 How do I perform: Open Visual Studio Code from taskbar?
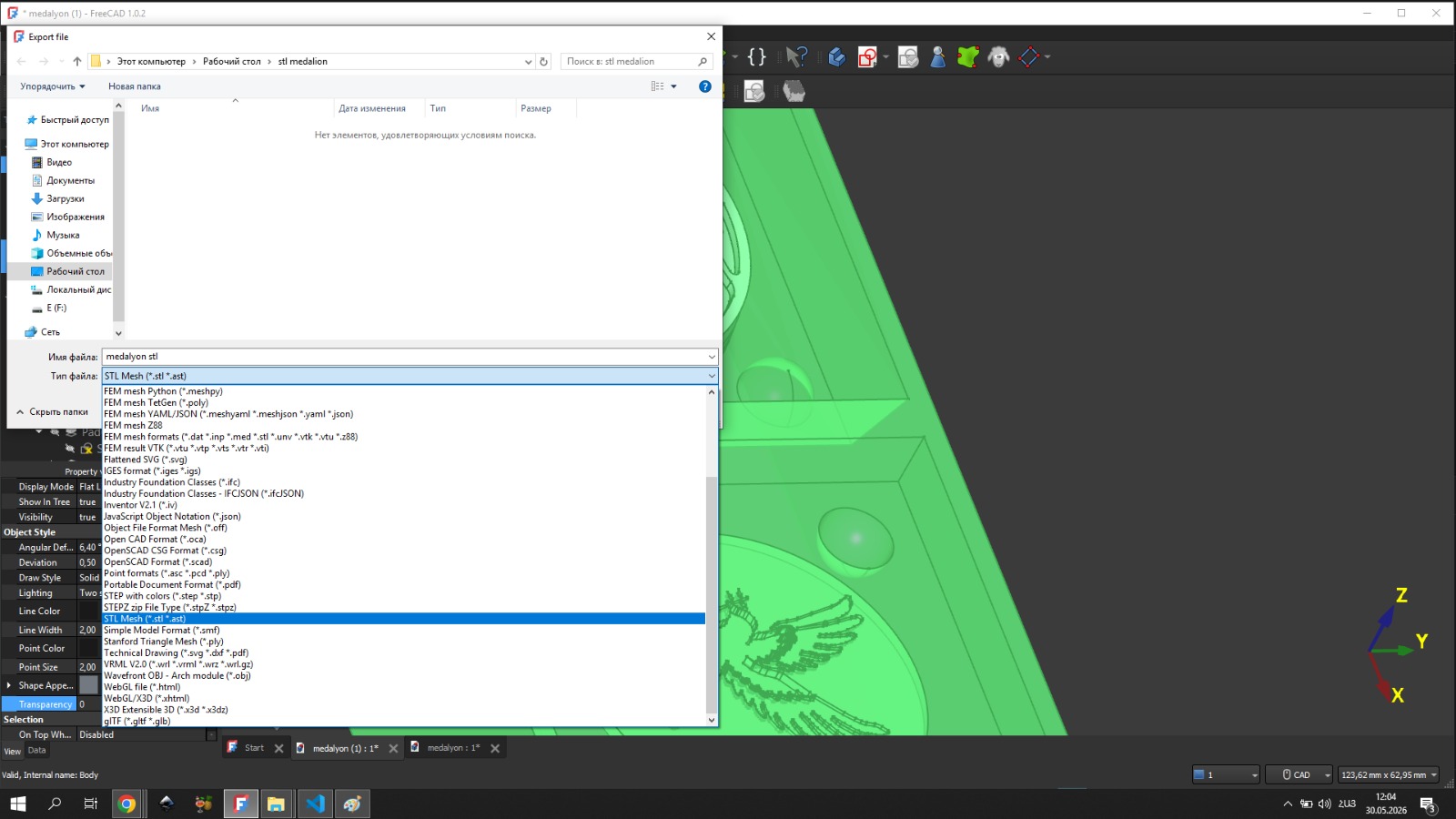[x=315, y=804]
